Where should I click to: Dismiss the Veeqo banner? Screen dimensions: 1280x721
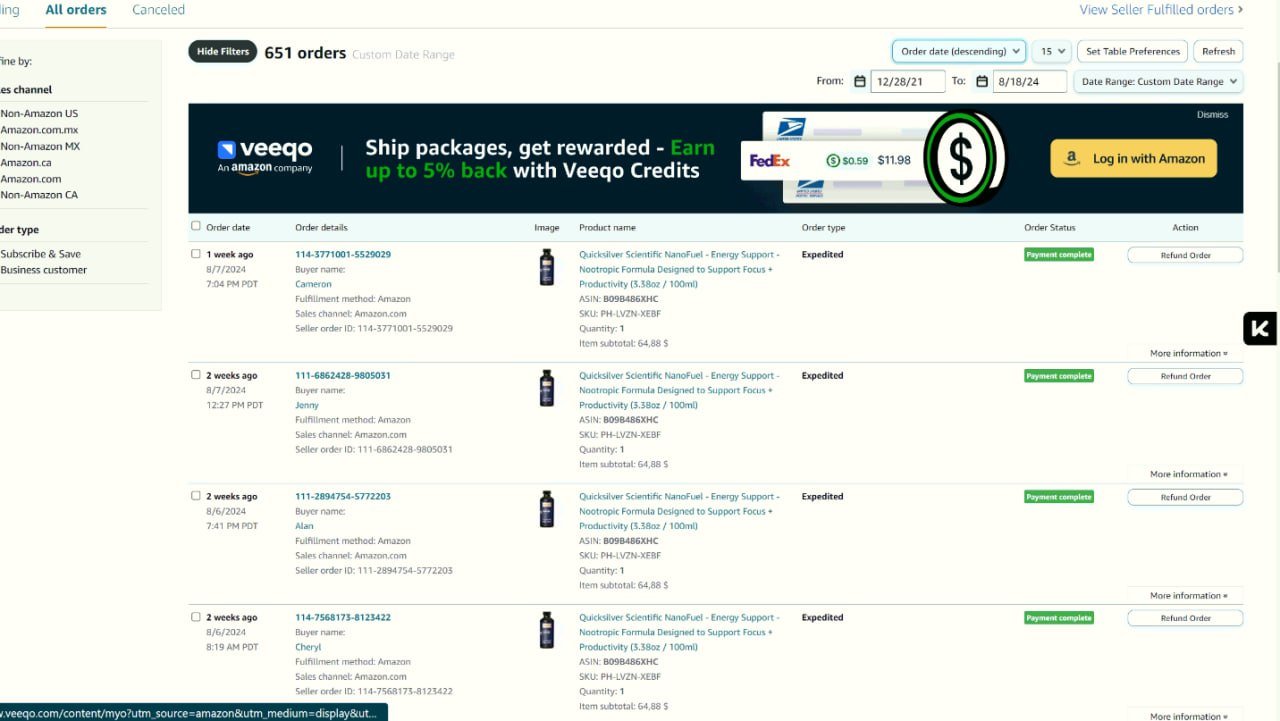click(x=1212, y=115)
